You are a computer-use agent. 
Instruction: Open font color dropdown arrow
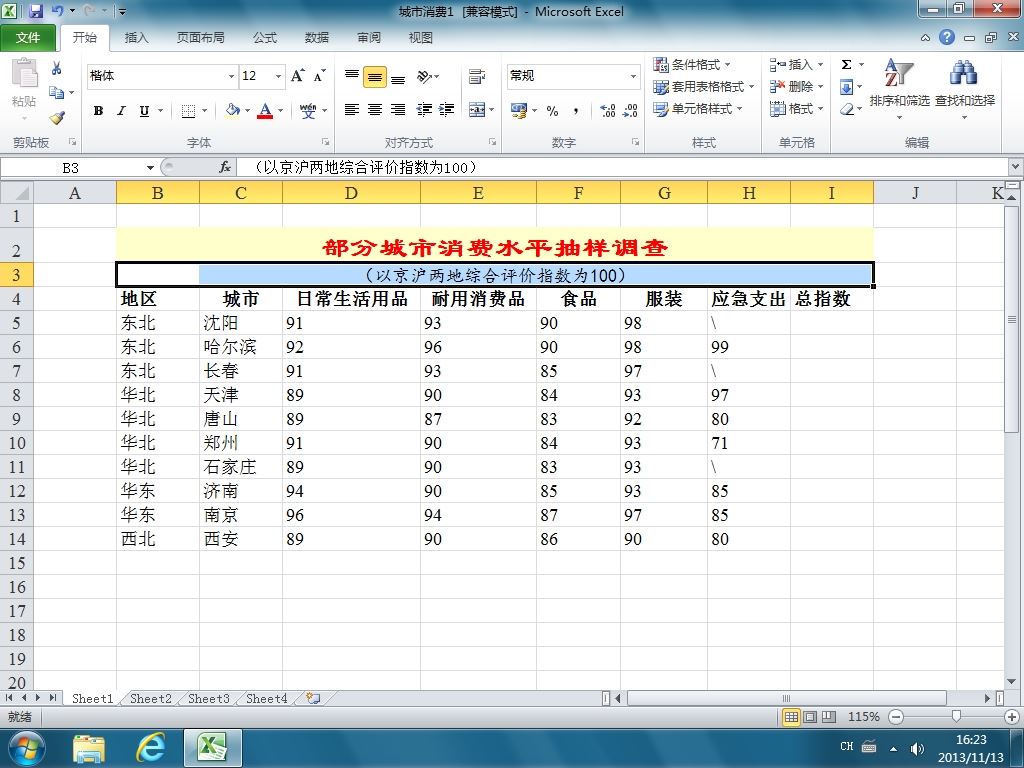pyautogui.click(x=281, y=111)
